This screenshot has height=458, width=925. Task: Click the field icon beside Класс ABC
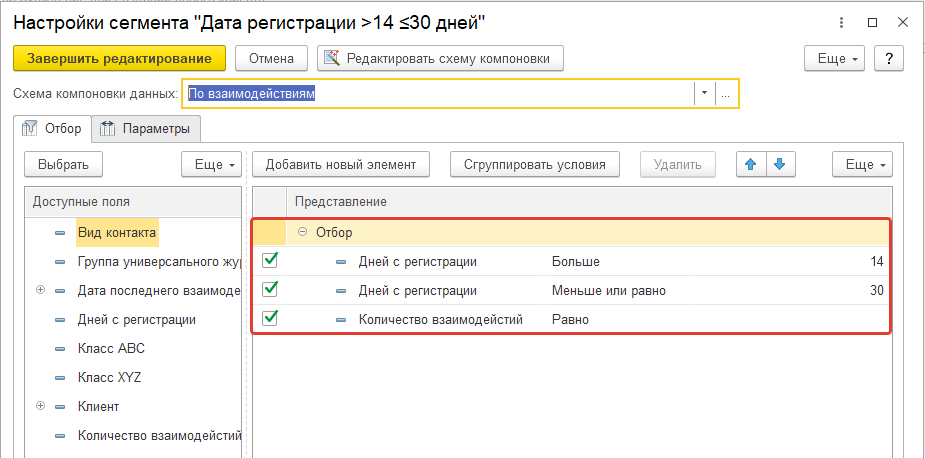tap(60, 349)
